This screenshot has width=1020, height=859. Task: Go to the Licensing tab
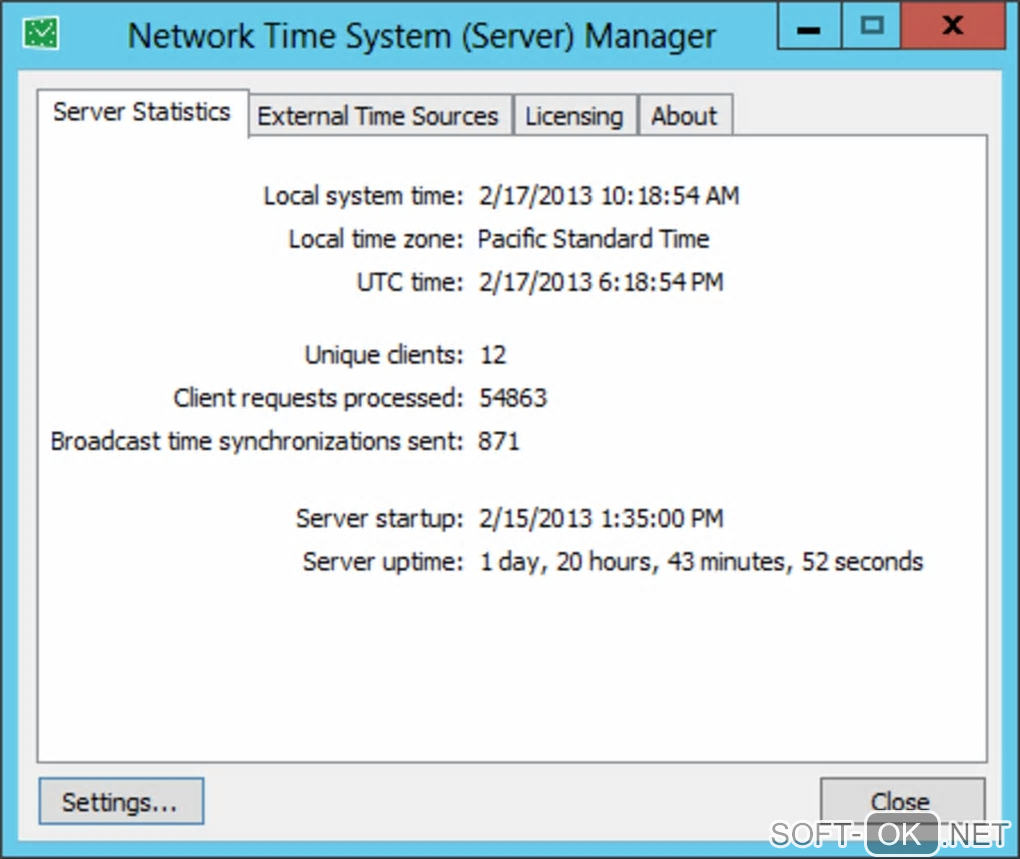pos(574,116)
